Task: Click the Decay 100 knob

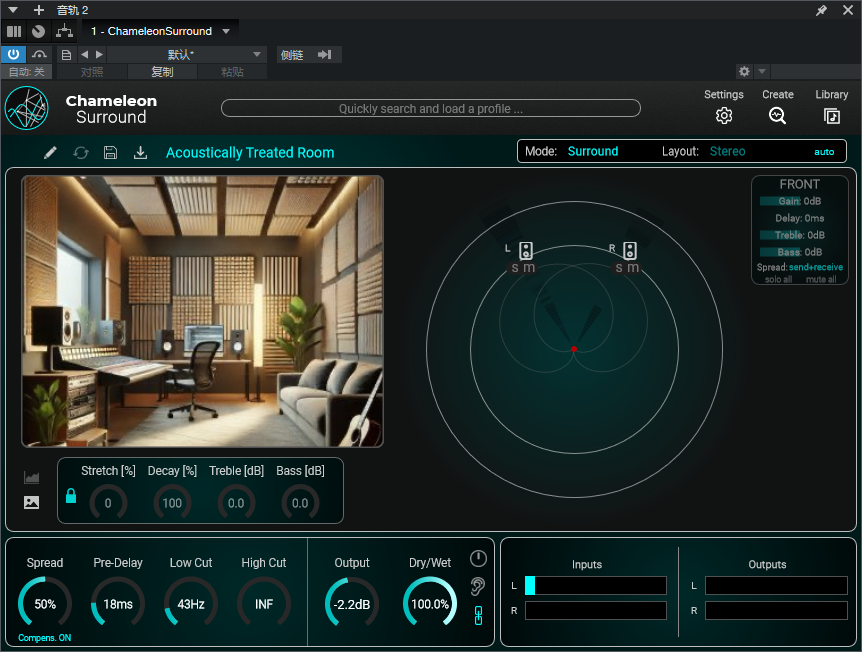Action: point(172,502)
